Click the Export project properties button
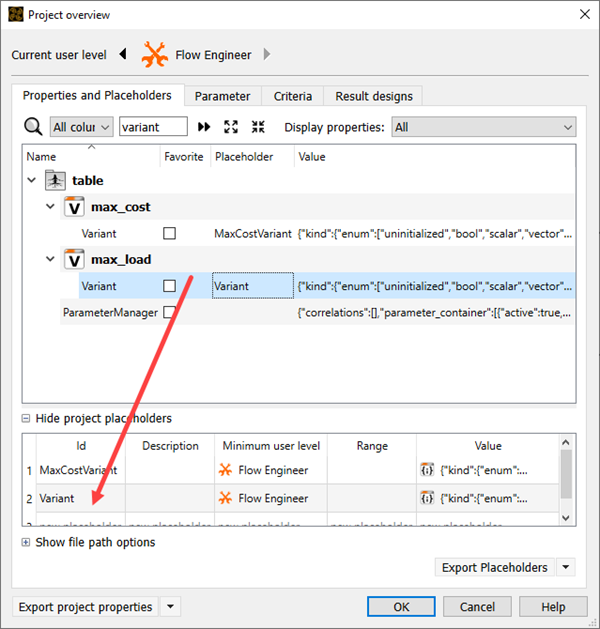The height and width of the screenshot is (629, 600). coord(85,607)
